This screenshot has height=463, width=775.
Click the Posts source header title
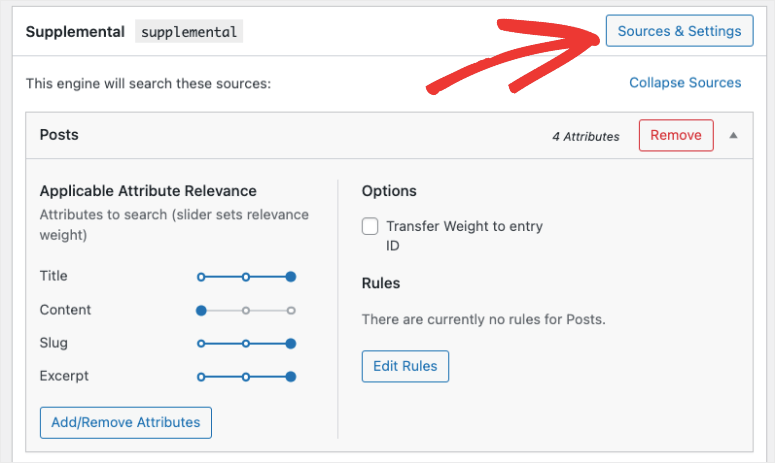59,135
